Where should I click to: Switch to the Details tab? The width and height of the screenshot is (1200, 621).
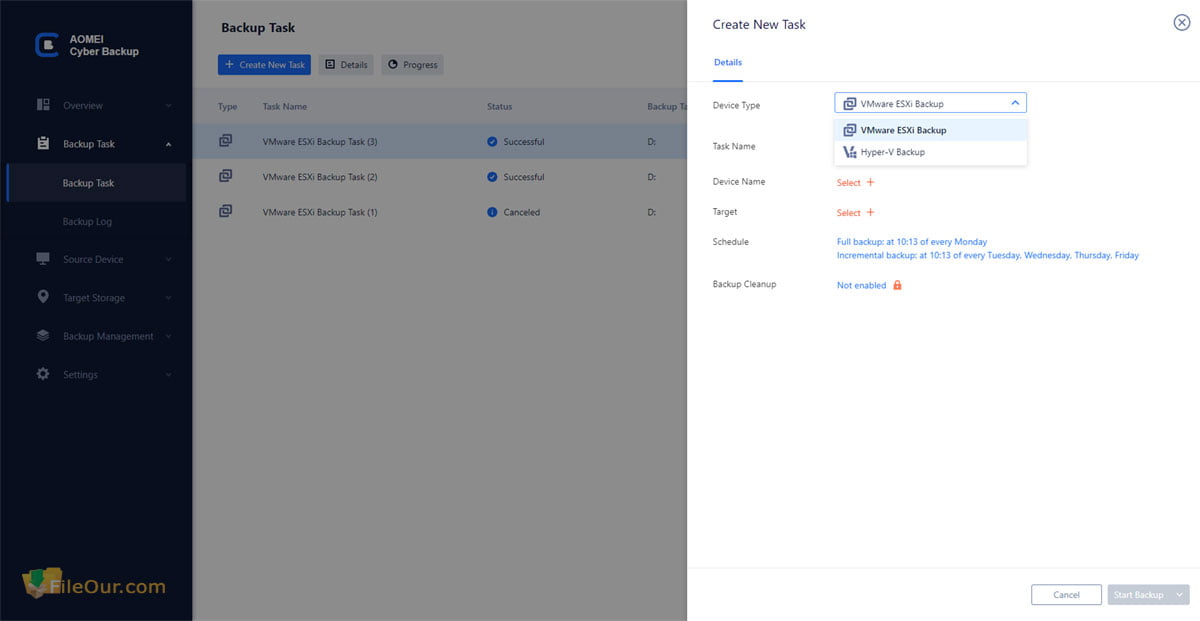tap(728, 63)
